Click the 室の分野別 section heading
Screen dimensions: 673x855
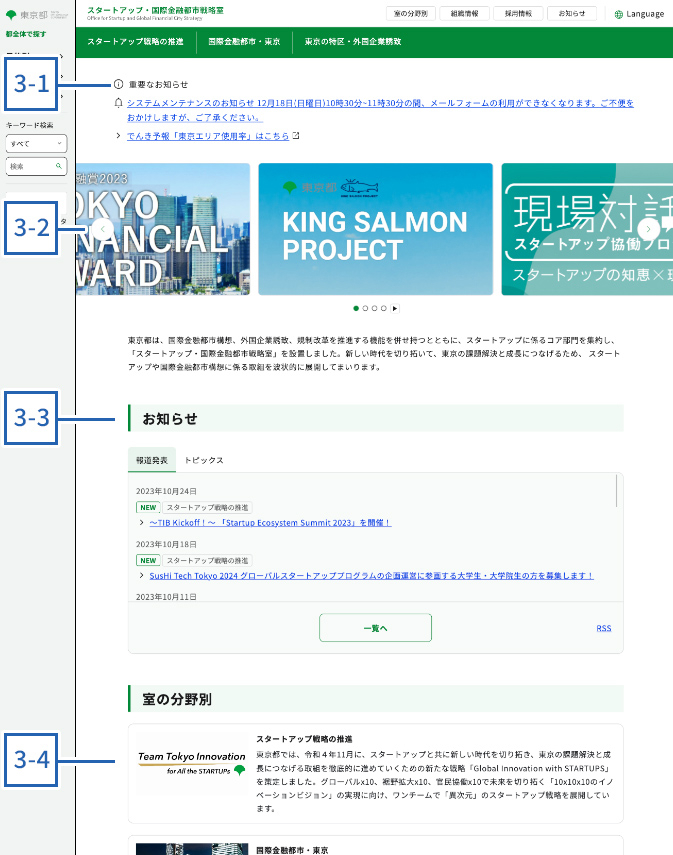(177, 699)
